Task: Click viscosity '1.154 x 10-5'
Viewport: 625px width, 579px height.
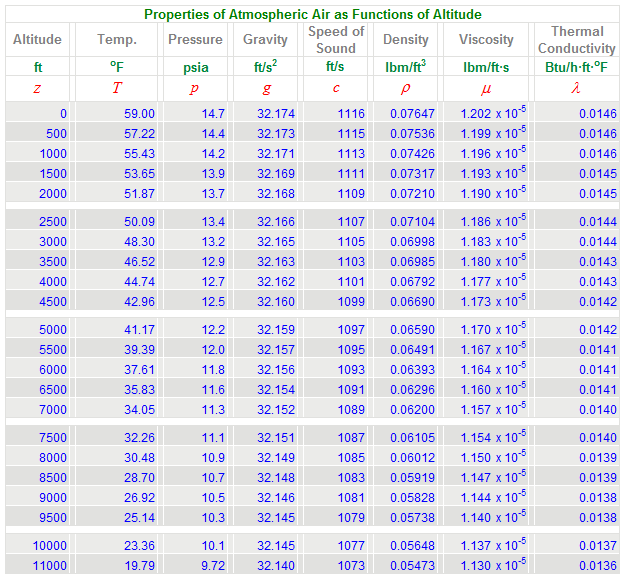Action: tap(493, 437)
